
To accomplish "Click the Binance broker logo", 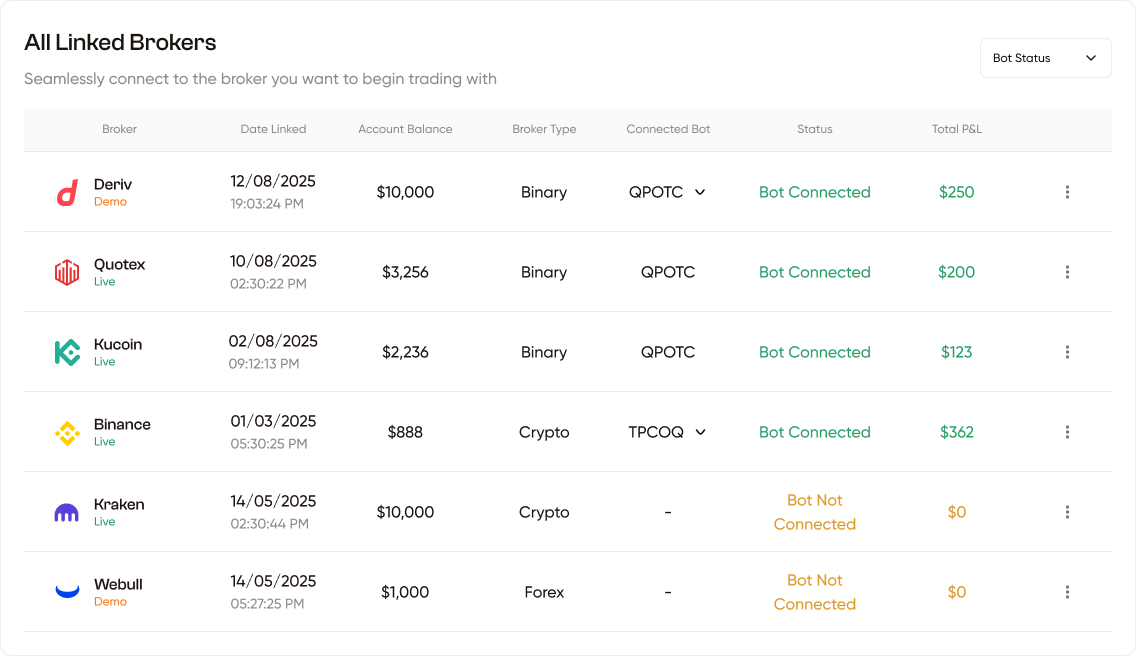I will [67, 433].
